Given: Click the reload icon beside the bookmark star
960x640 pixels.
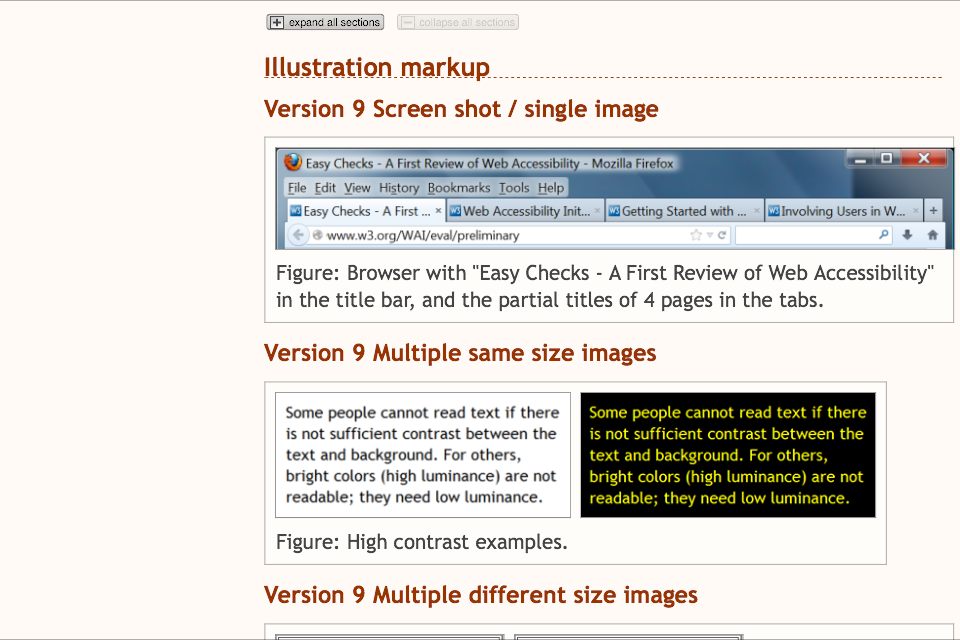Looking at the screenshot, I should pyautogui.click(x=722, y=236).
